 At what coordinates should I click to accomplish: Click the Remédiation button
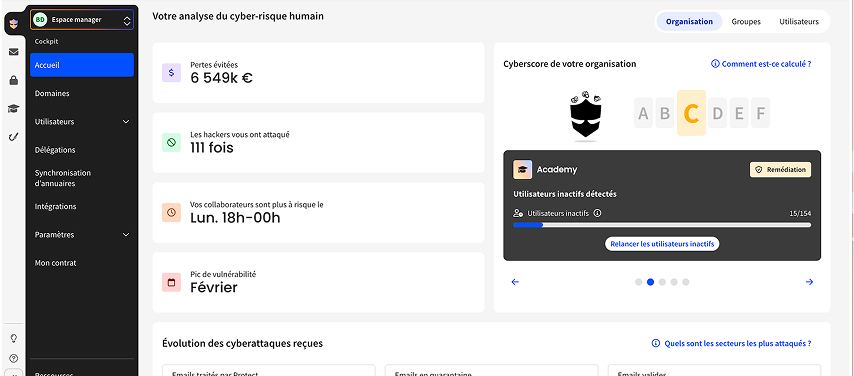click(x=780, y=169)
